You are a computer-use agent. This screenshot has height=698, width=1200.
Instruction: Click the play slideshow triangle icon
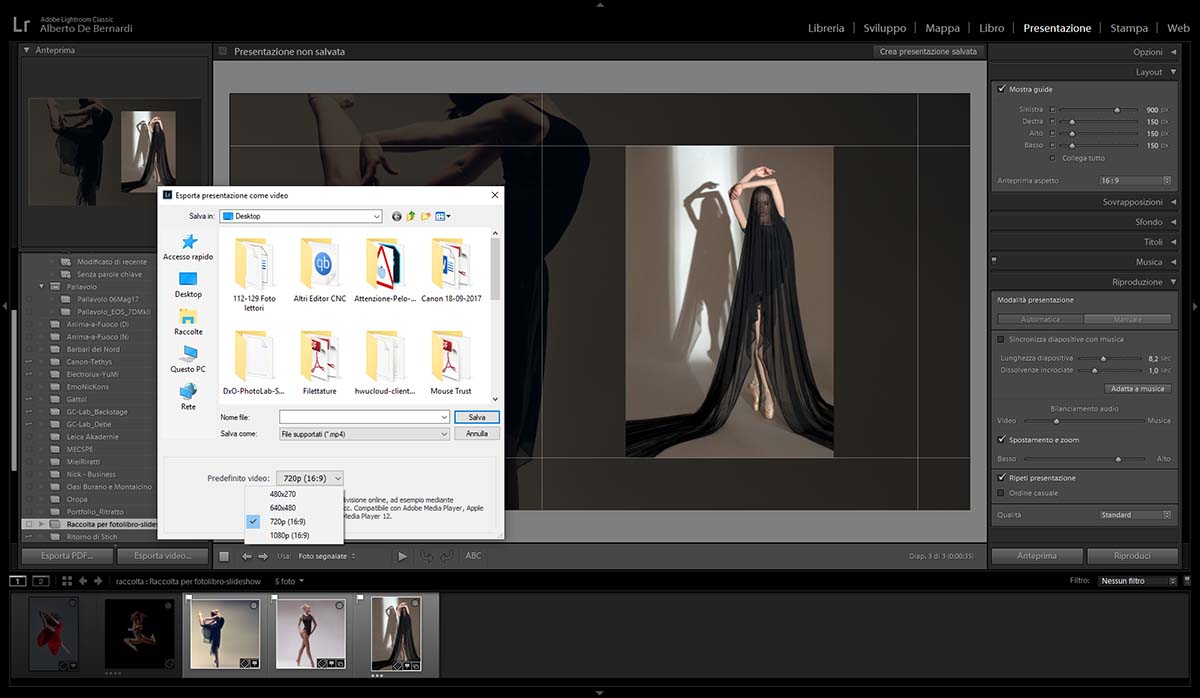coord(402,556)
